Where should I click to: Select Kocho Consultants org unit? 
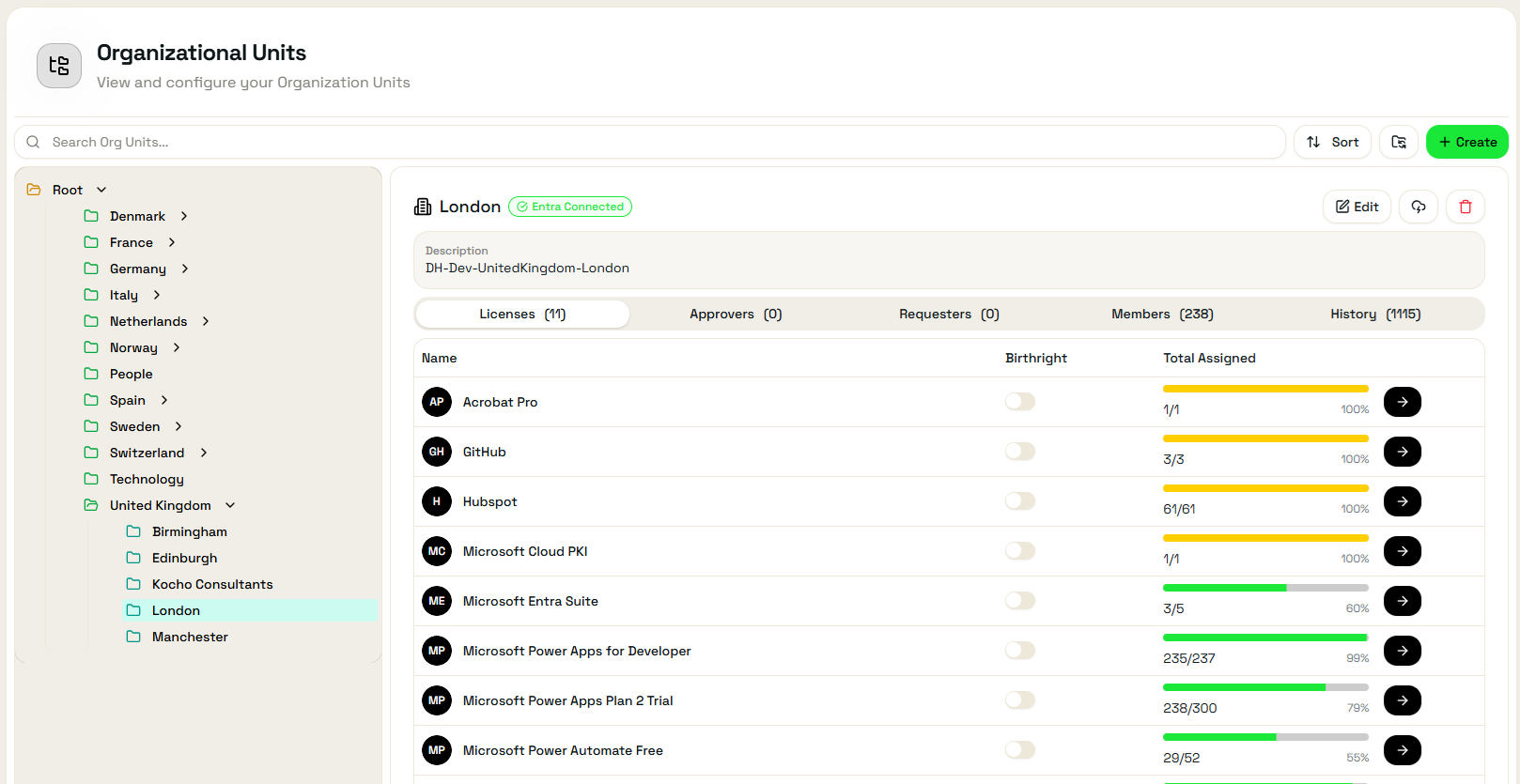(x=212, y=584)
